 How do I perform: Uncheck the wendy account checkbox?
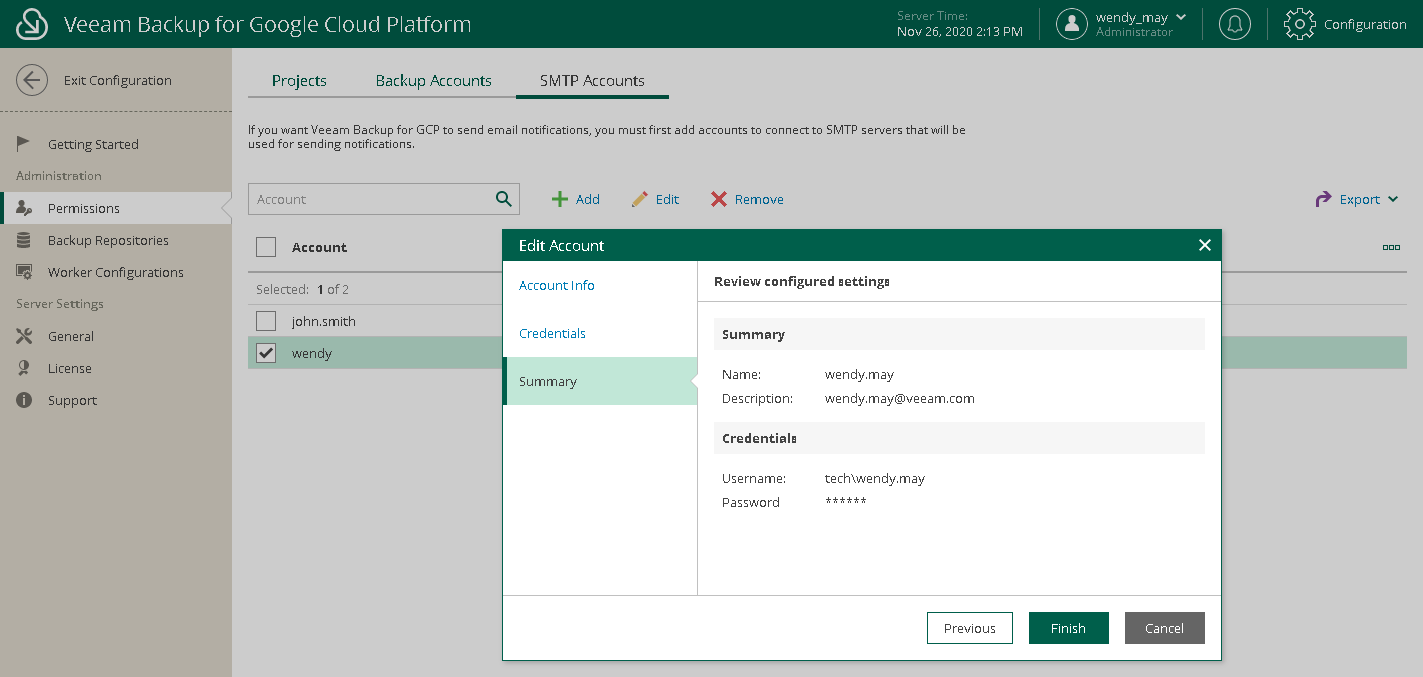pyautogui.click(x=266, y=353)
